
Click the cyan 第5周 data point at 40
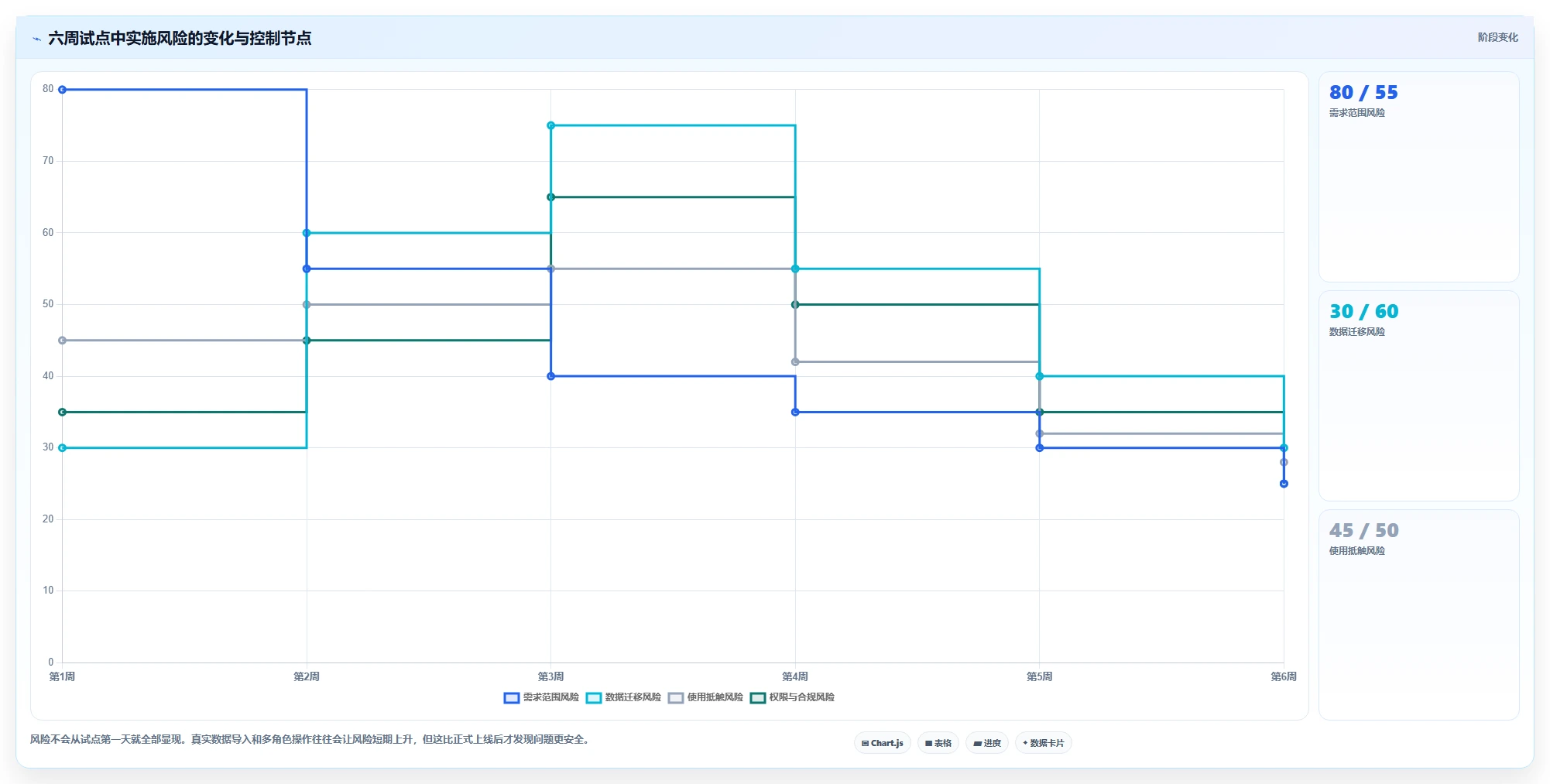point(1040,376)
